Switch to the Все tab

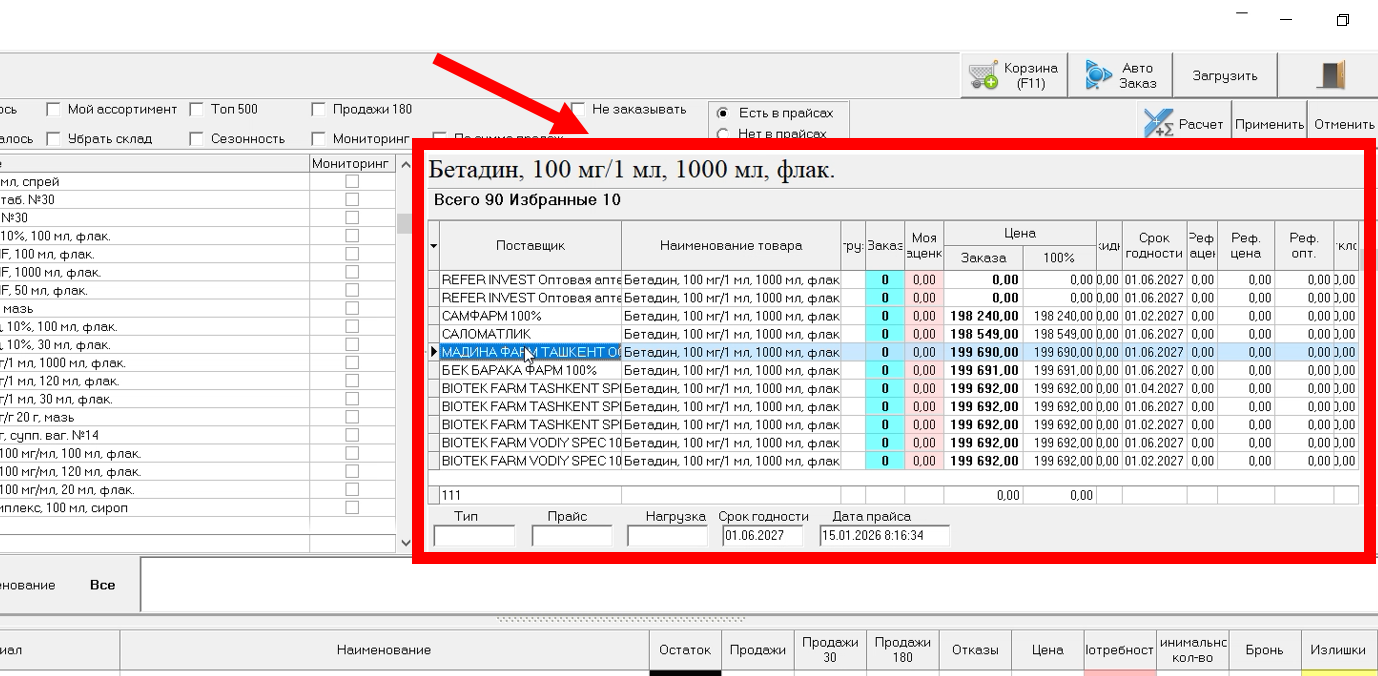point(102,585)
